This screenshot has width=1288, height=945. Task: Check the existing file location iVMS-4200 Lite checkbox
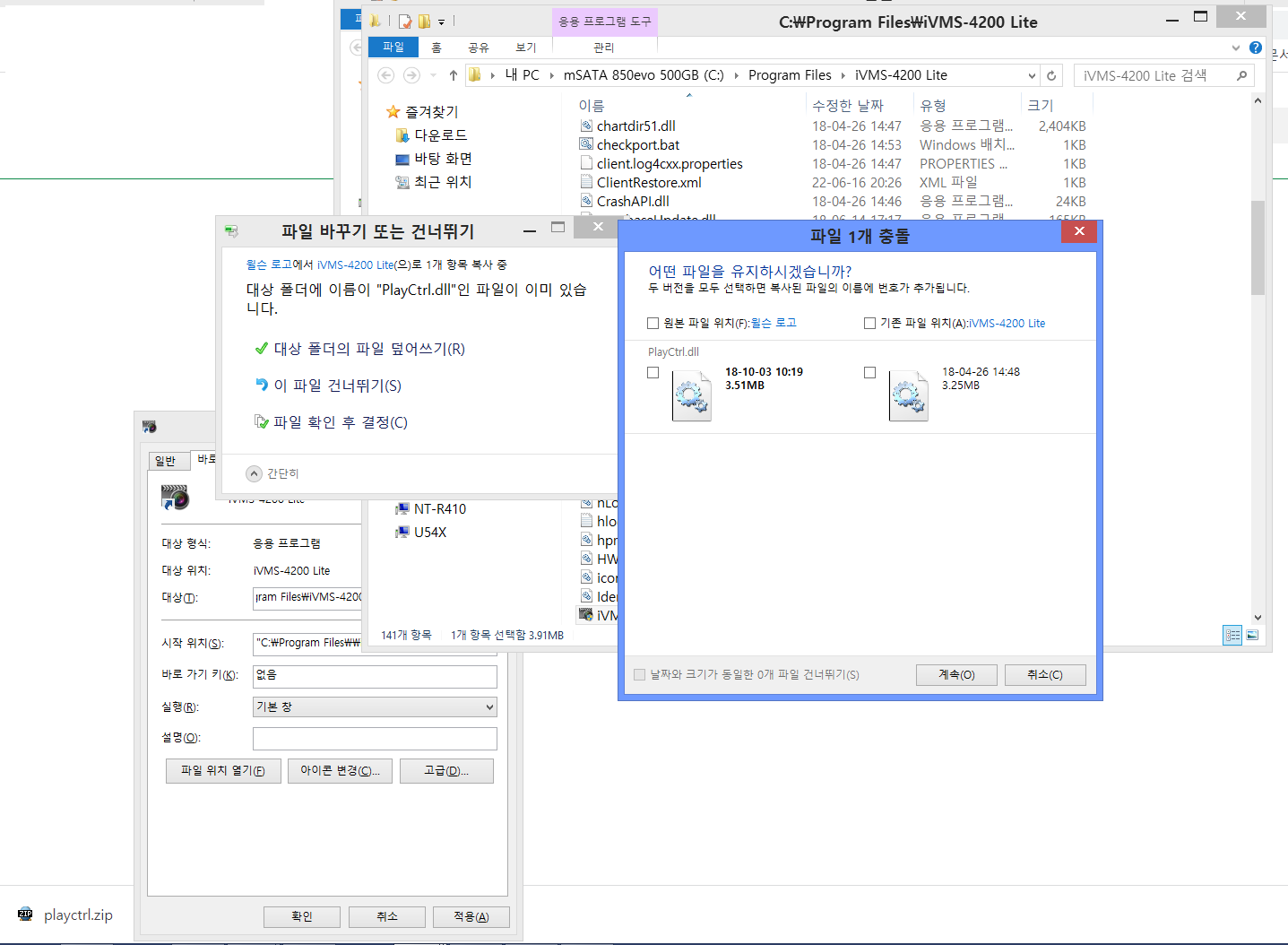click(x=869, y=323)
